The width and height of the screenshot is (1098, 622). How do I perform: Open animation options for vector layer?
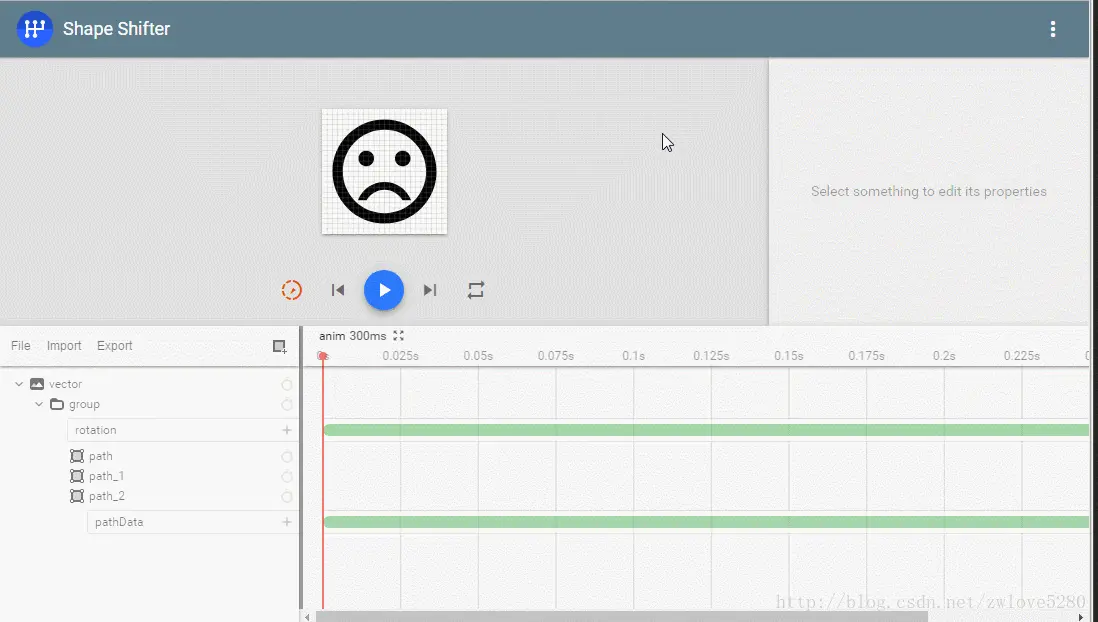click(286, 385)
